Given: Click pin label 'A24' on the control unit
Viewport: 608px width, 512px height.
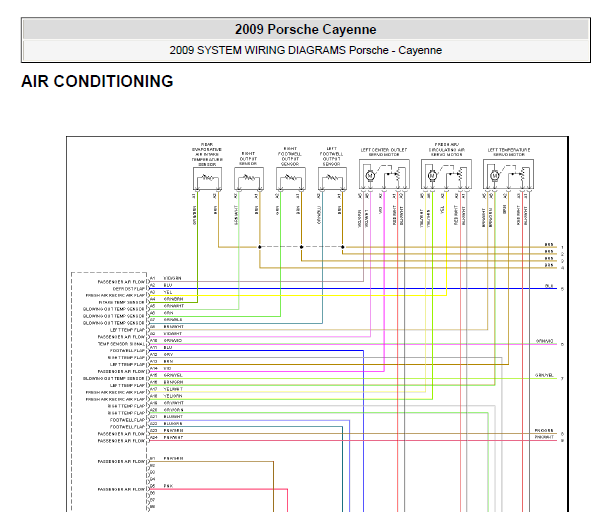Looking at the screenshot, I should click(154, 438).
